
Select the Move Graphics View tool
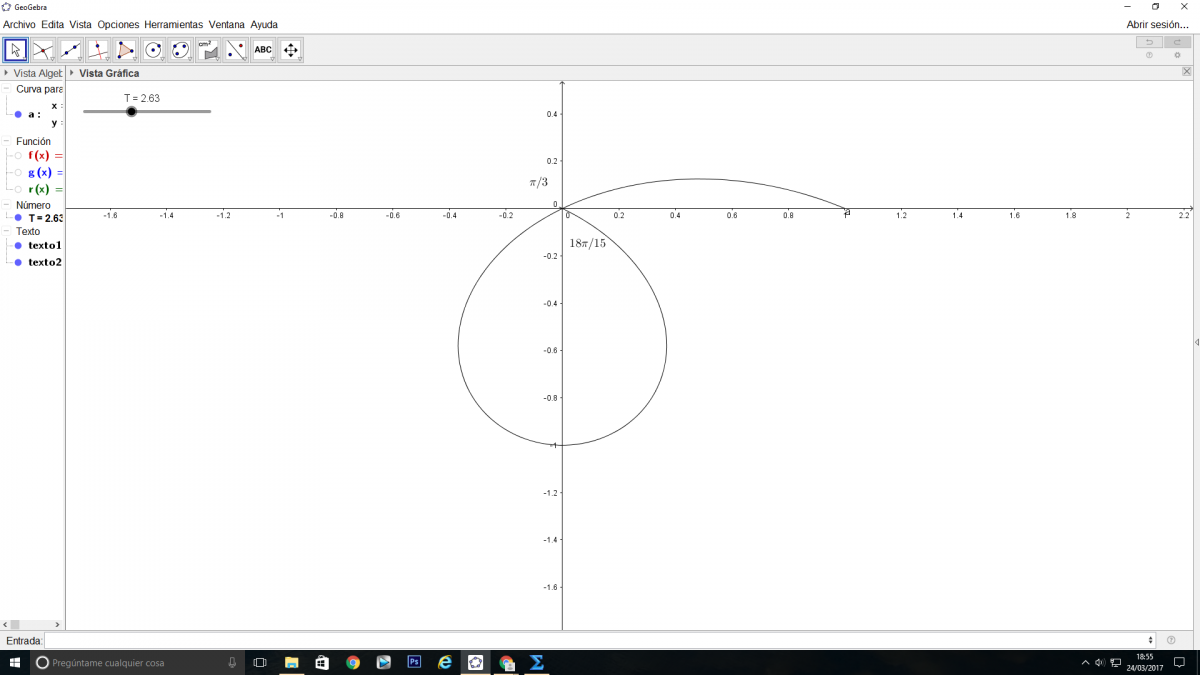291,50
